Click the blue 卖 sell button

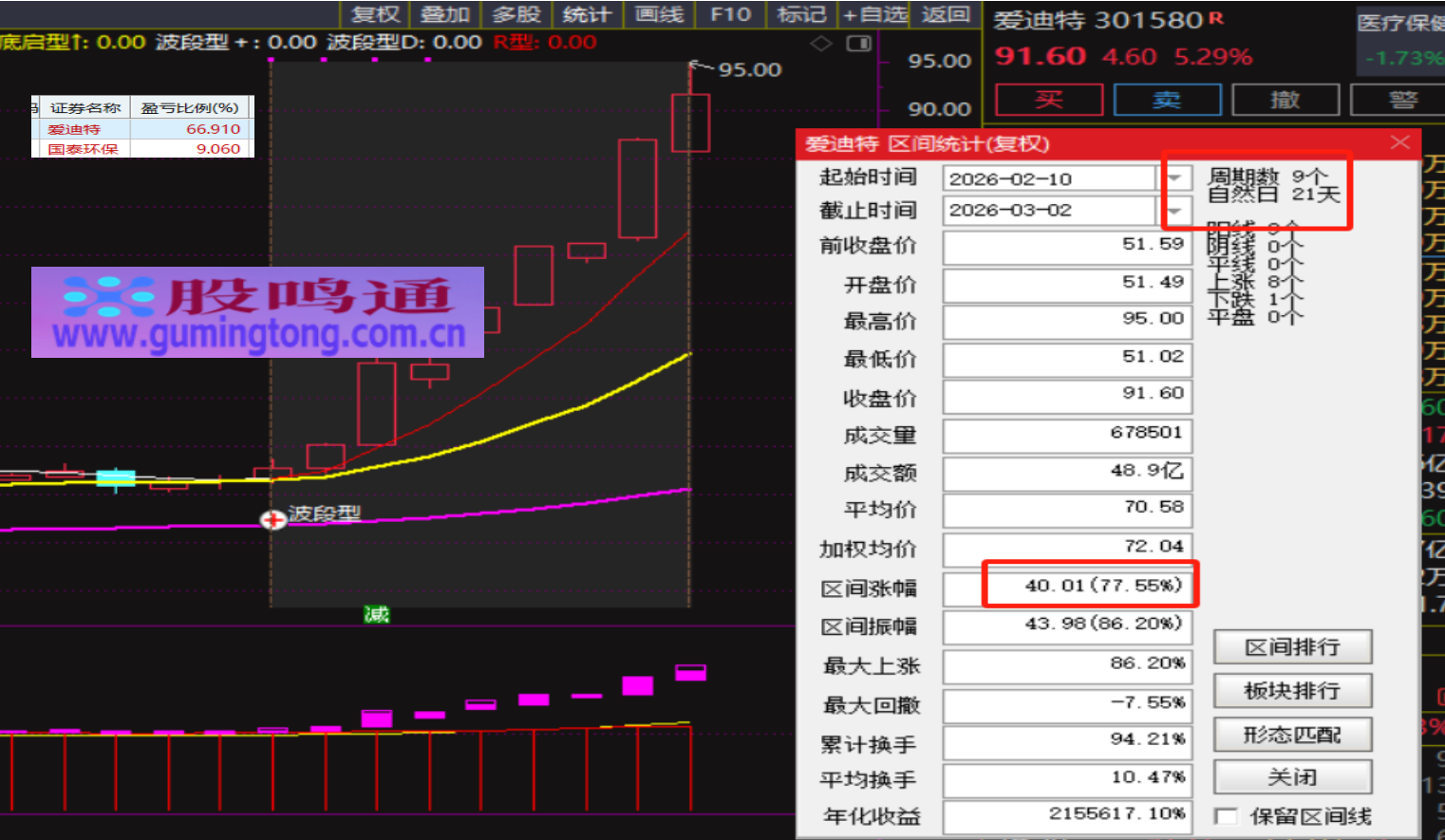point(1167,100)
